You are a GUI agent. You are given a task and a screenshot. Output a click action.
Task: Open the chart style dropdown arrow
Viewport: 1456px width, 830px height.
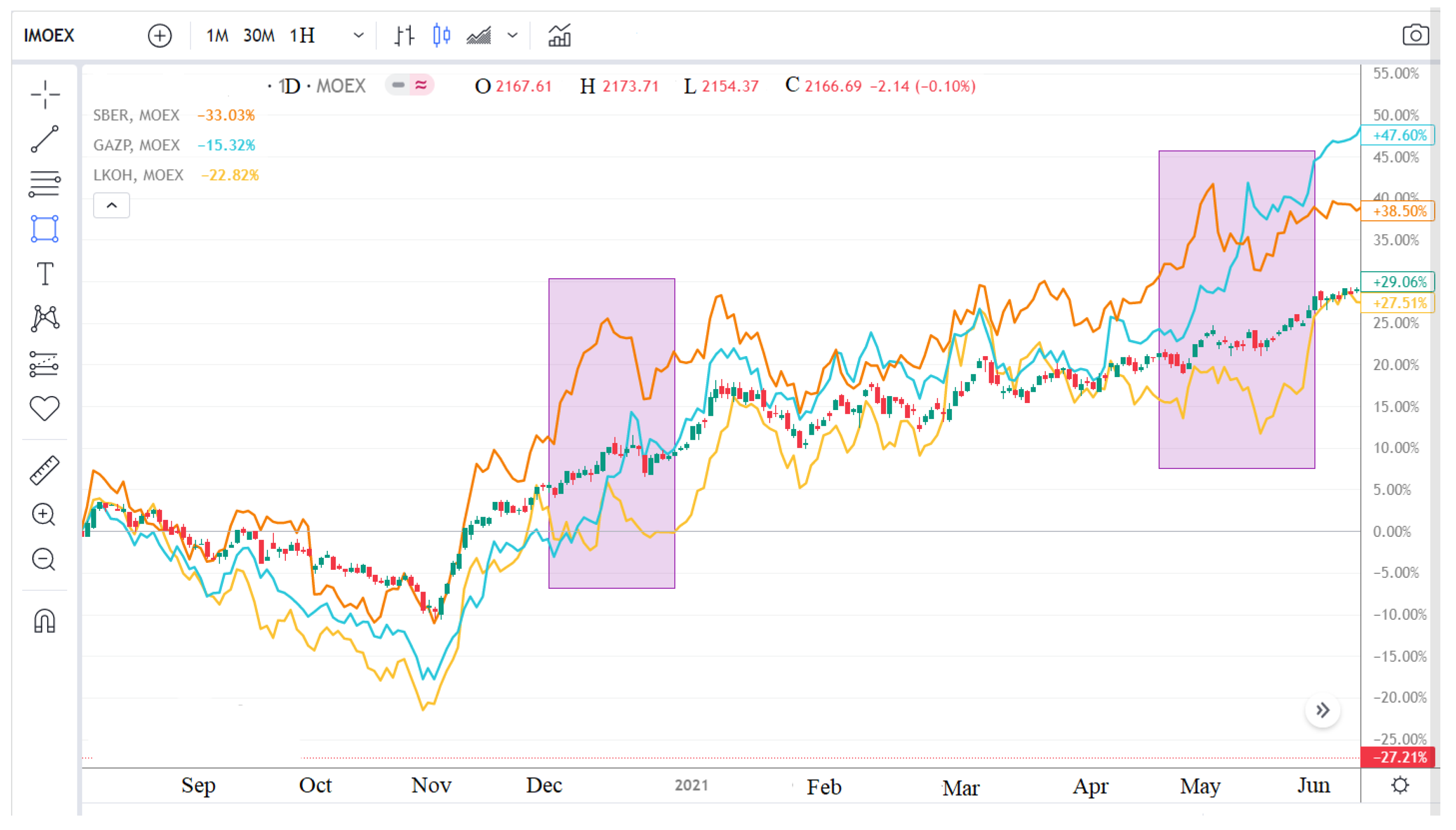(512, 35)
